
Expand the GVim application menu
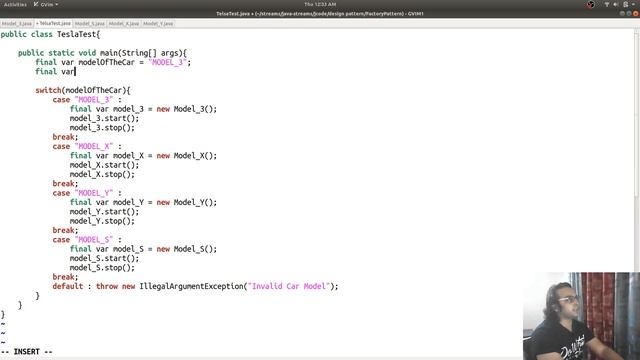tap(46, 4)
